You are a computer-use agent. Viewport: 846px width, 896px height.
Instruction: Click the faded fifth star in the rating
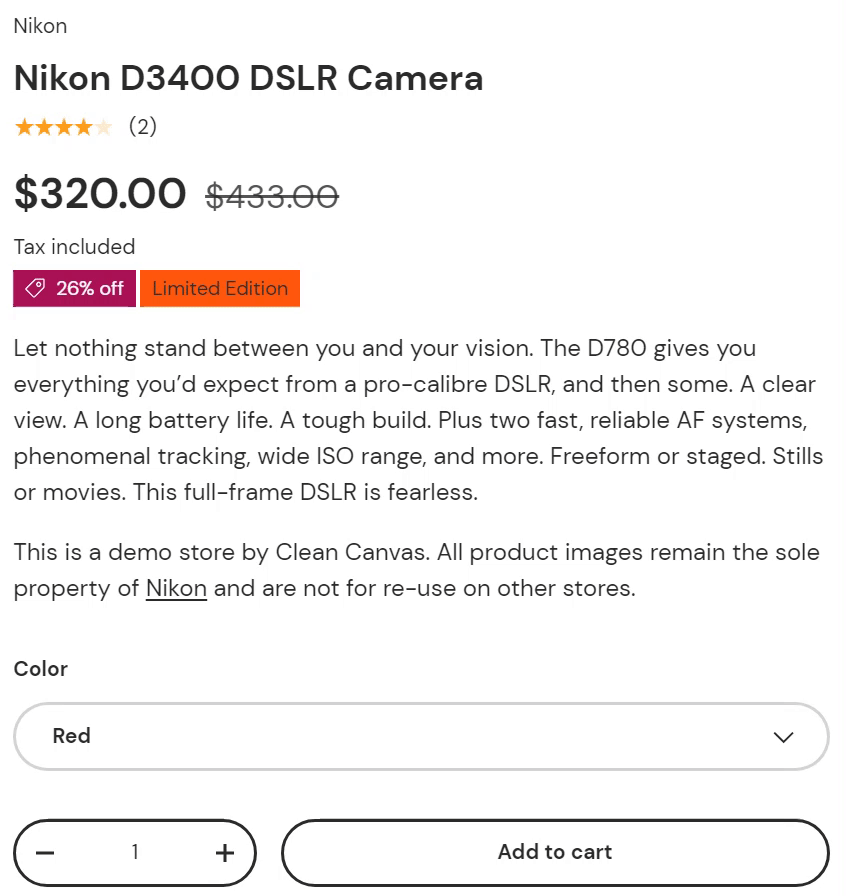(x=104, y=127)
